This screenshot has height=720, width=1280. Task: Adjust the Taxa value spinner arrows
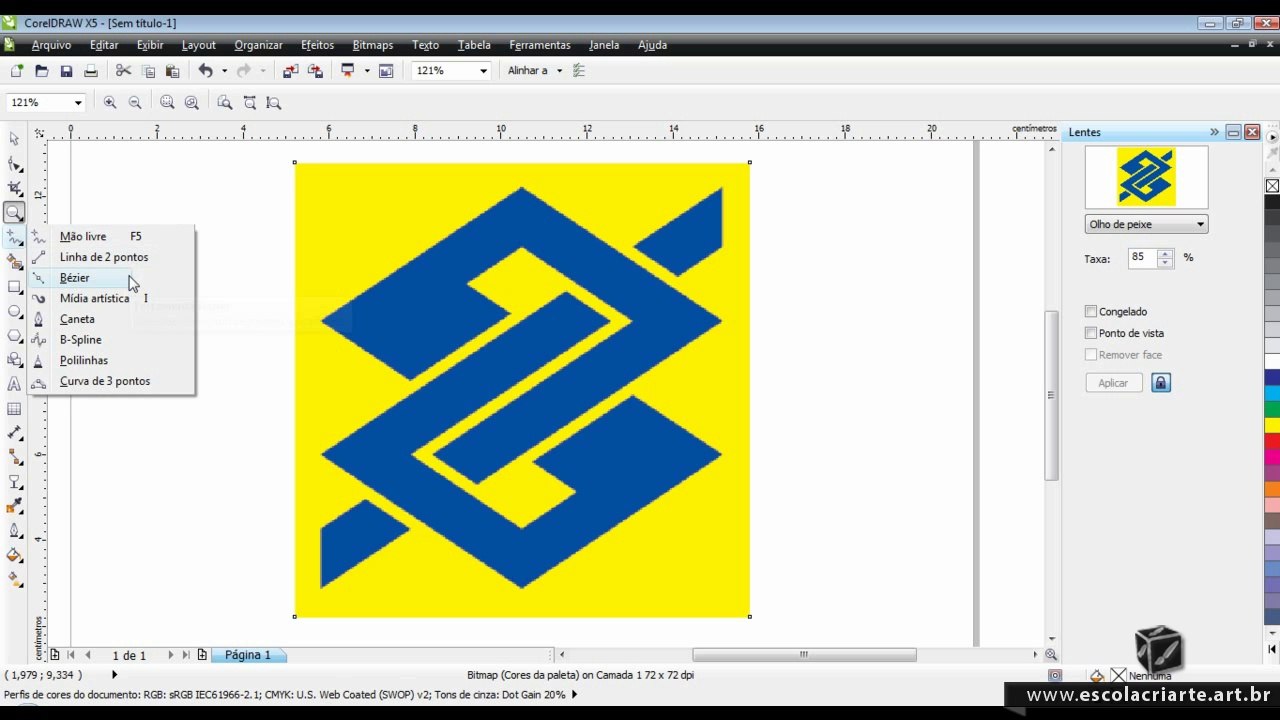tap(1165, 258)
